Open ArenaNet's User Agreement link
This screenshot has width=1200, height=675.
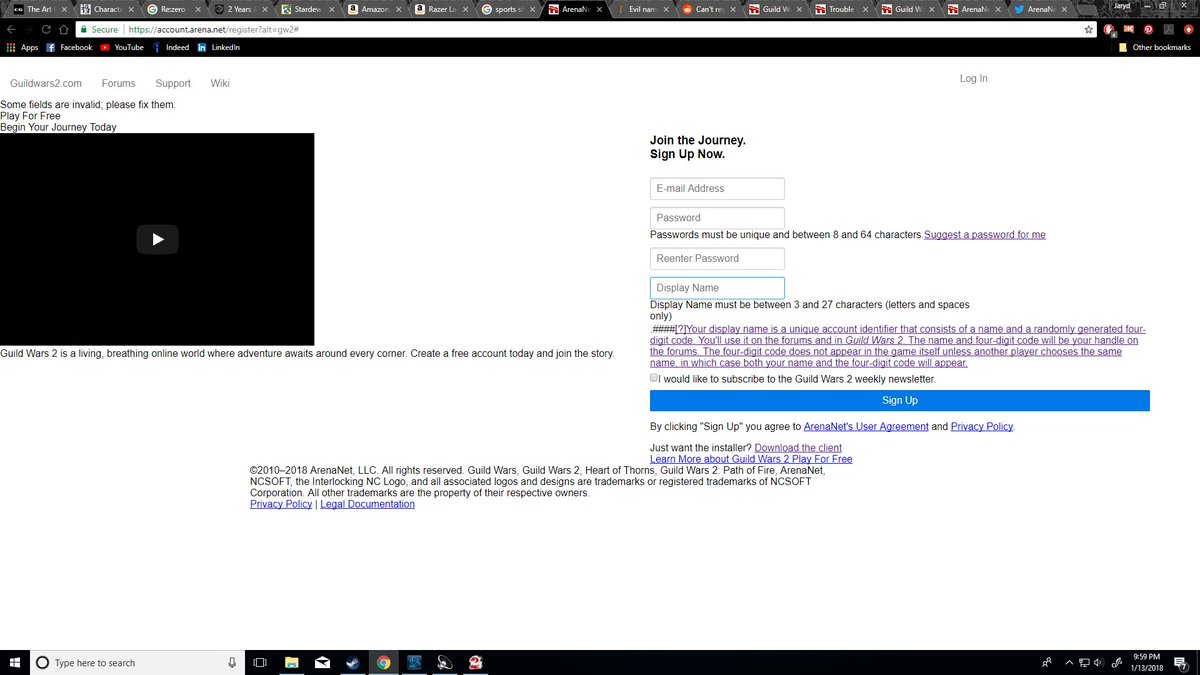pos(866,427)
